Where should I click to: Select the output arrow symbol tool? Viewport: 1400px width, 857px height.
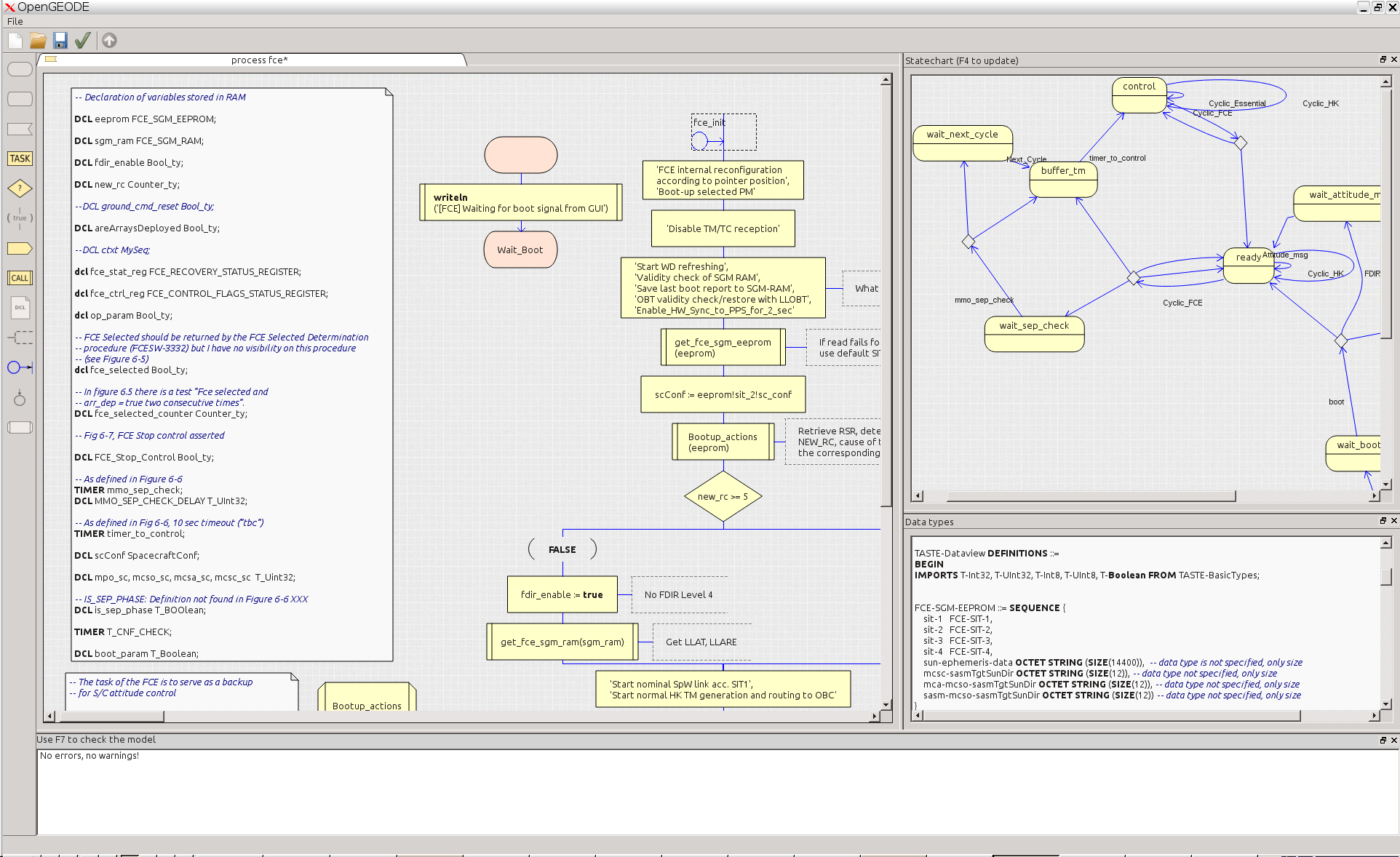[20, 248]
